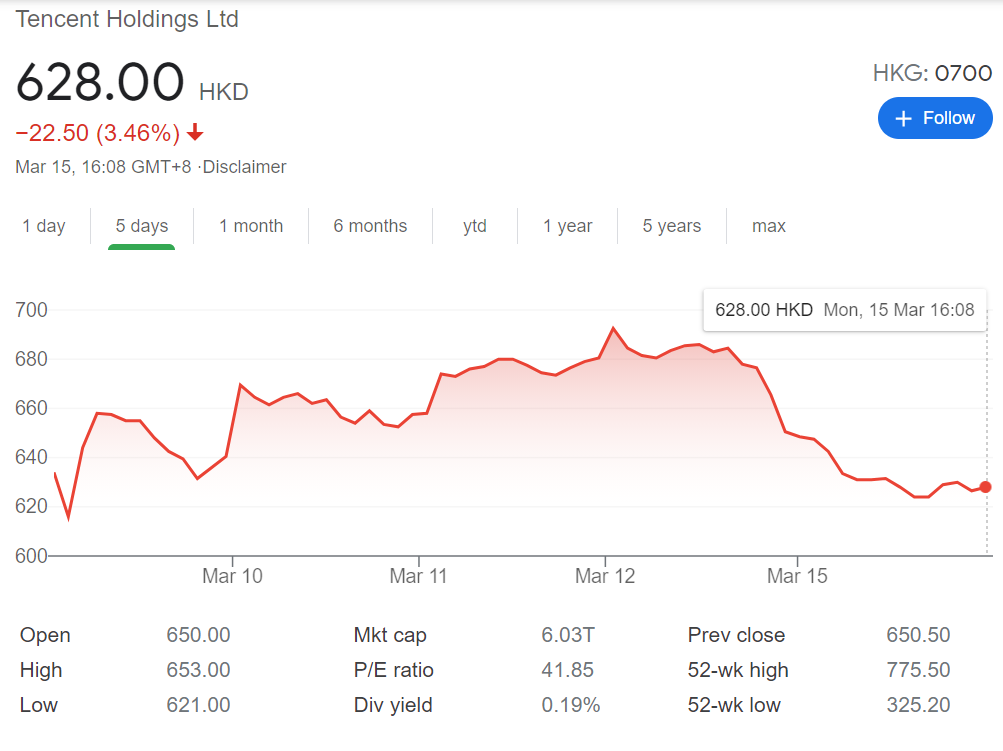The width and height of the screenshot is (1003, 751).
Task: Click the Mar 15 axis label
Action: tap(797, 576)
